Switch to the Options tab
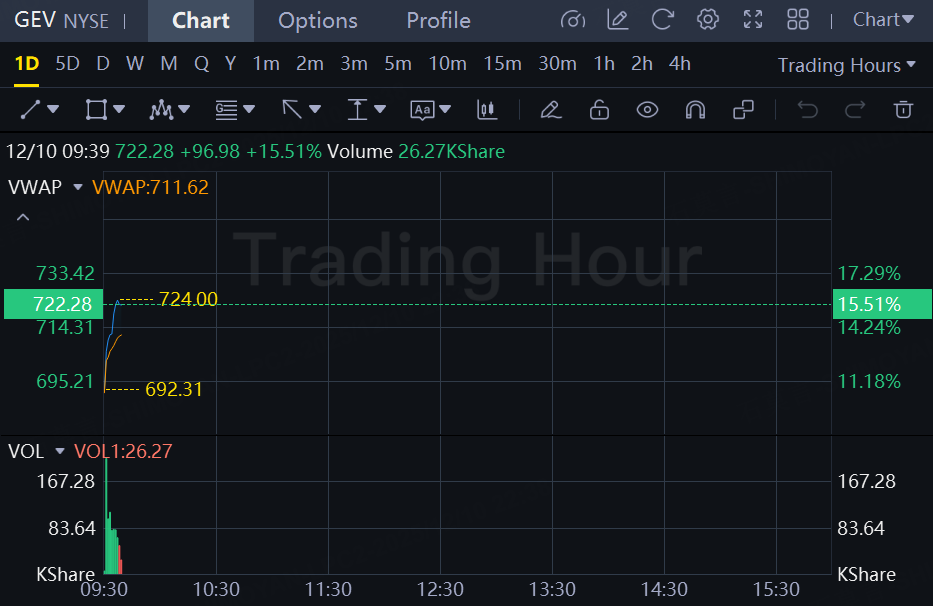Viewport: 933px width, 606px height. click(x=317, y=20)
